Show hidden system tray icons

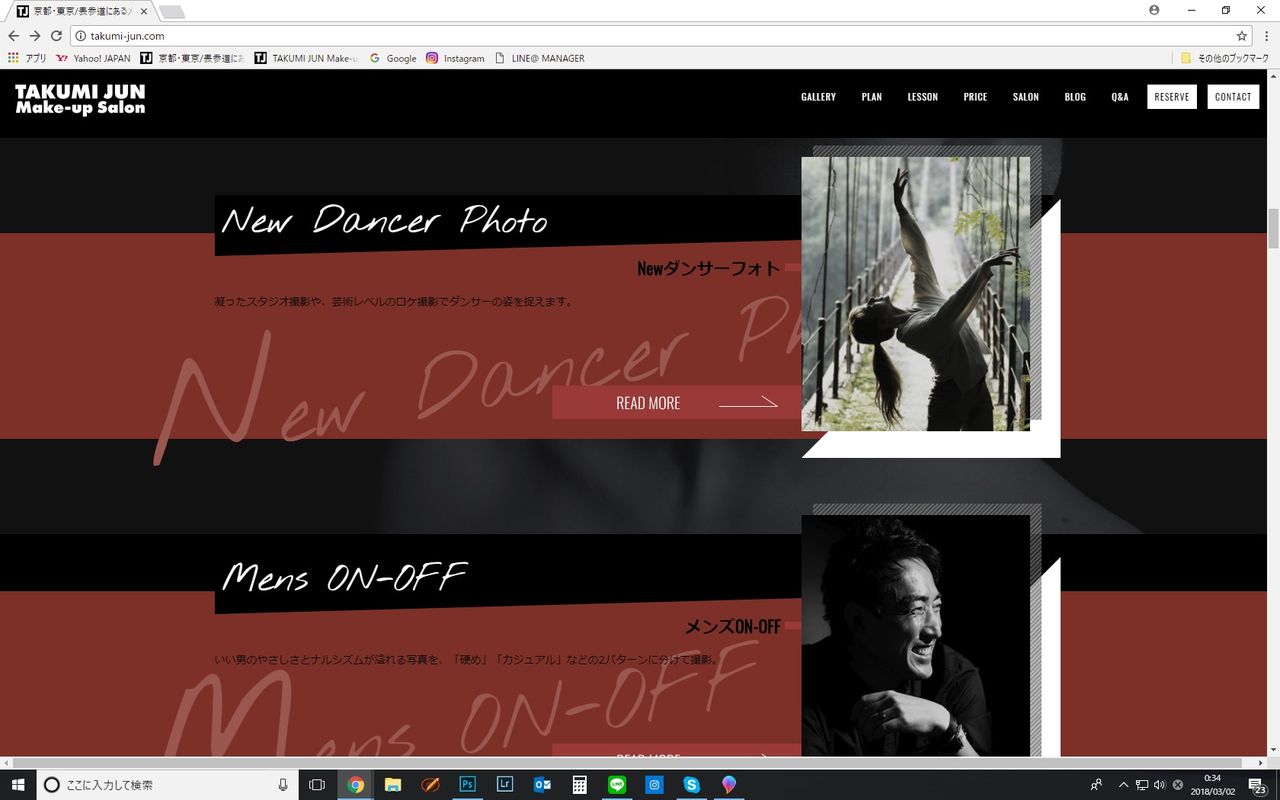point(1123,785)
